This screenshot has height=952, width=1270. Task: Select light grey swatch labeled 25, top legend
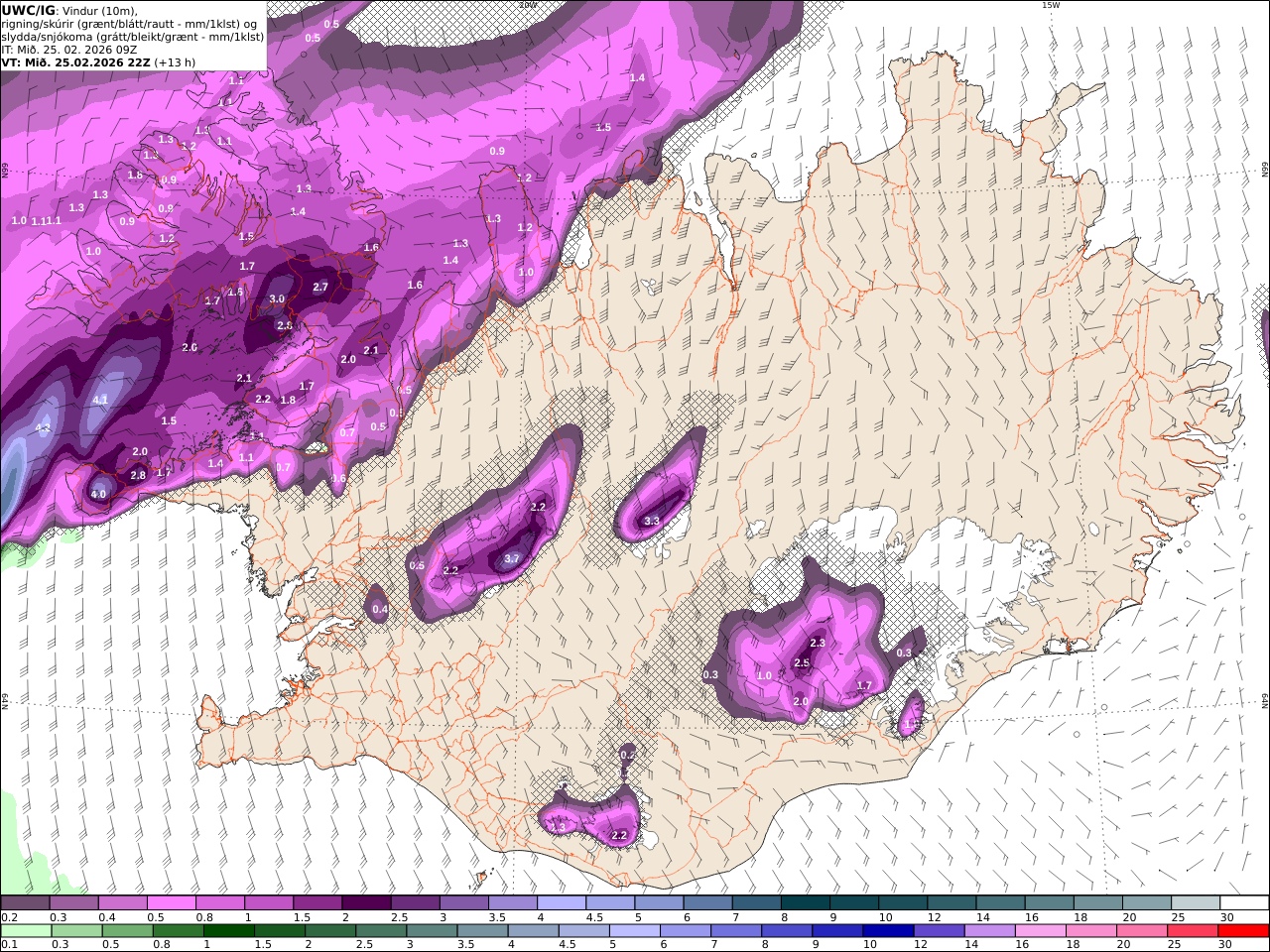coord(1196,902)
